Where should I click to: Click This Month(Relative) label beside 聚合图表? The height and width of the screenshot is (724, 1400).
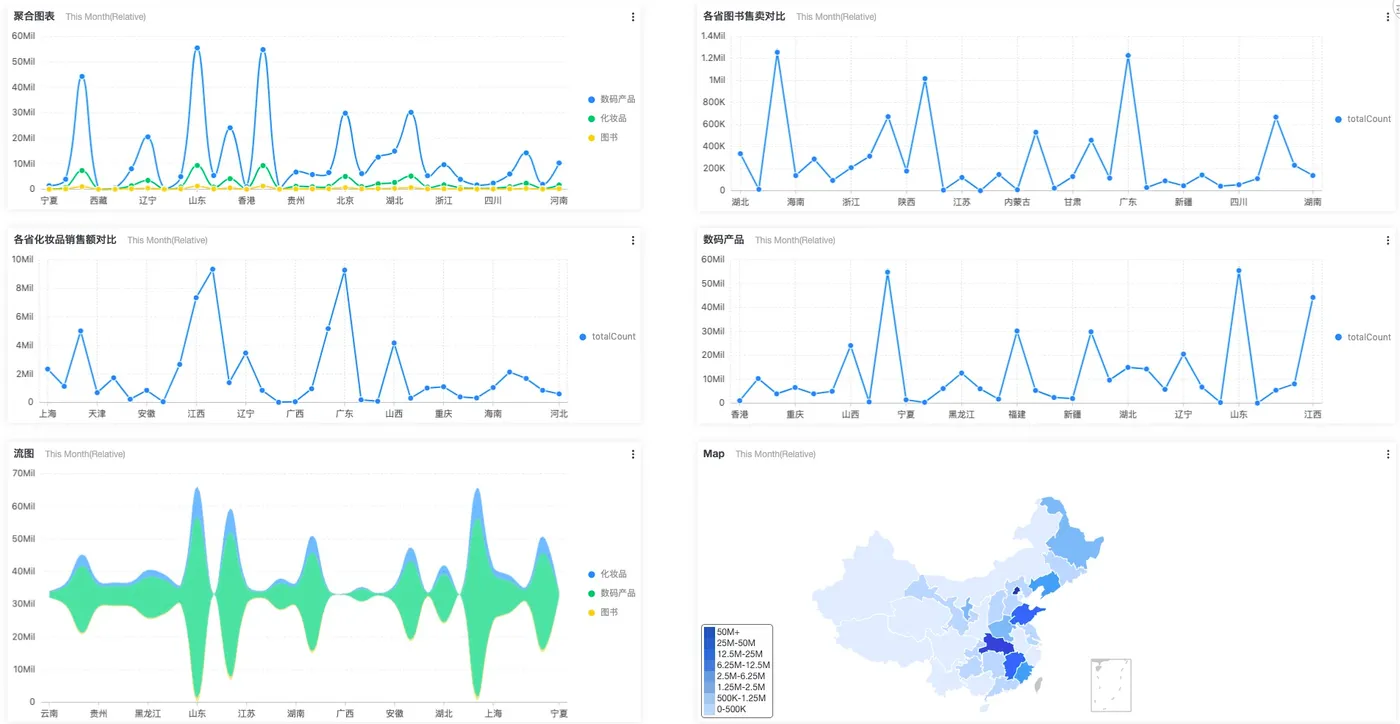tap(106, 17)
